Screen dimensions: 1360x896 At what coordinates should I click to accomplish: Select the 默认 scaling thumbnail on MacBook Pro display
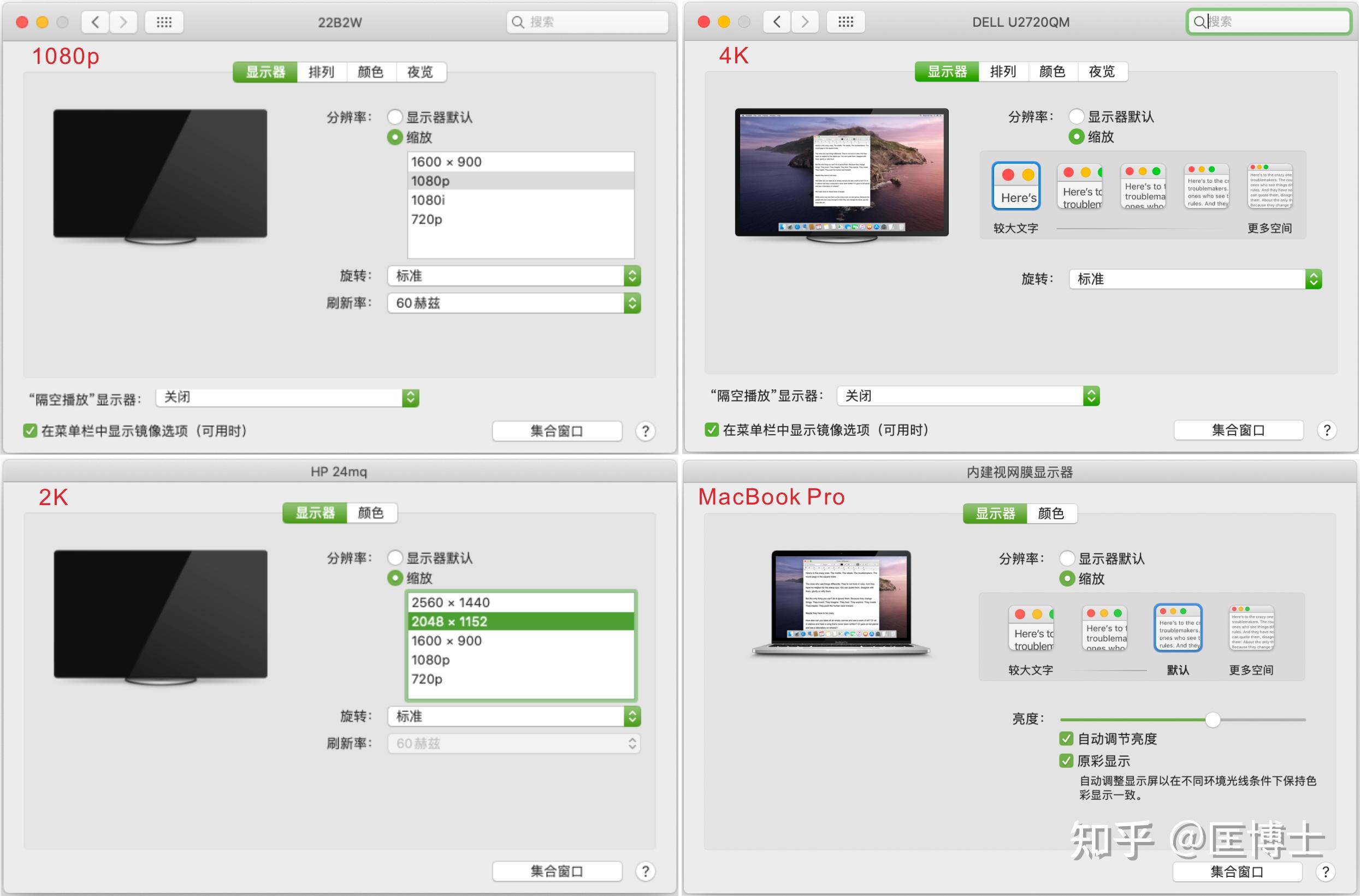1177,627
